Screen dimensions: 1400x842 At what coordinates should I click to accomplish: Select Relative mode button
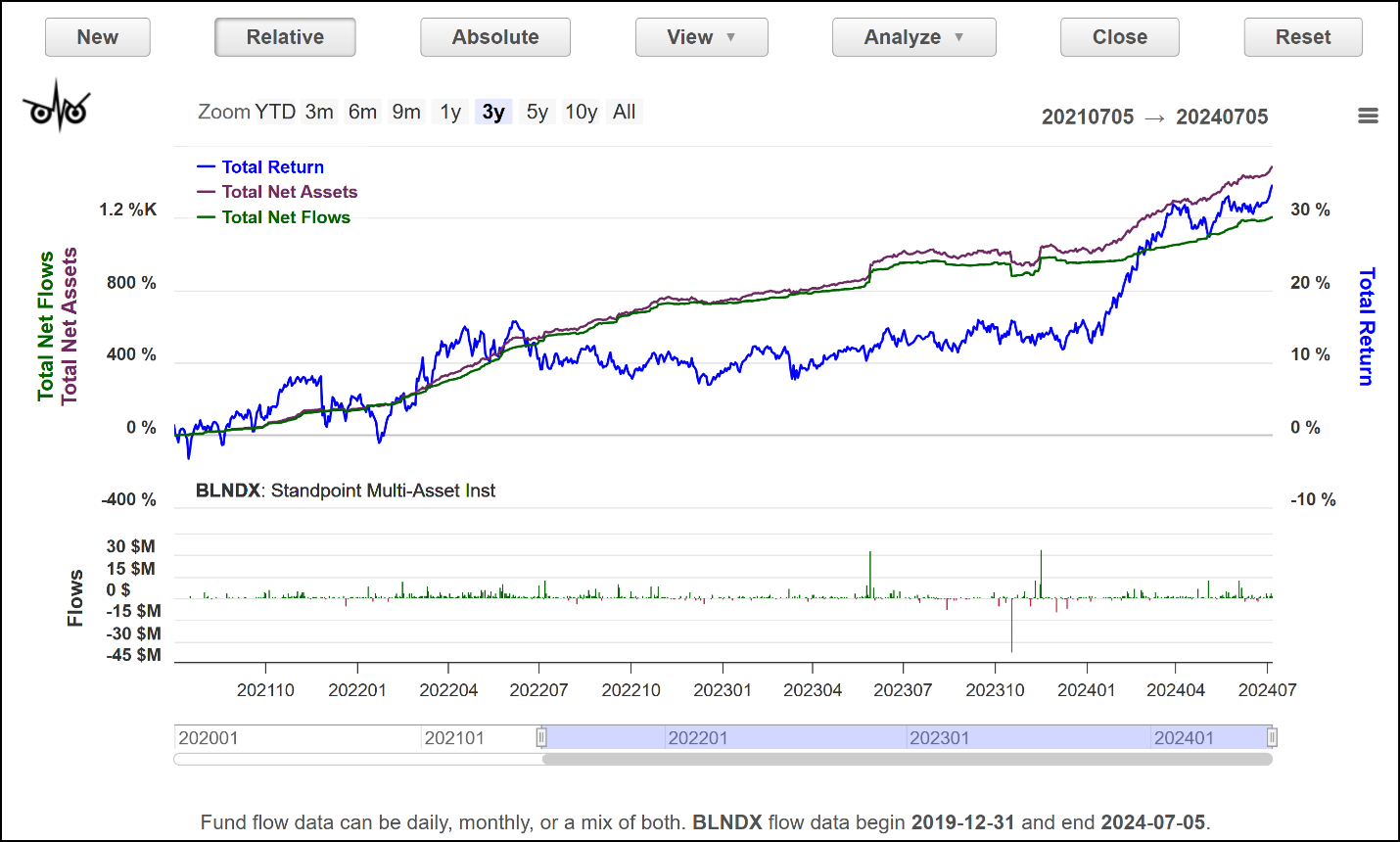(x=285, y=37)
